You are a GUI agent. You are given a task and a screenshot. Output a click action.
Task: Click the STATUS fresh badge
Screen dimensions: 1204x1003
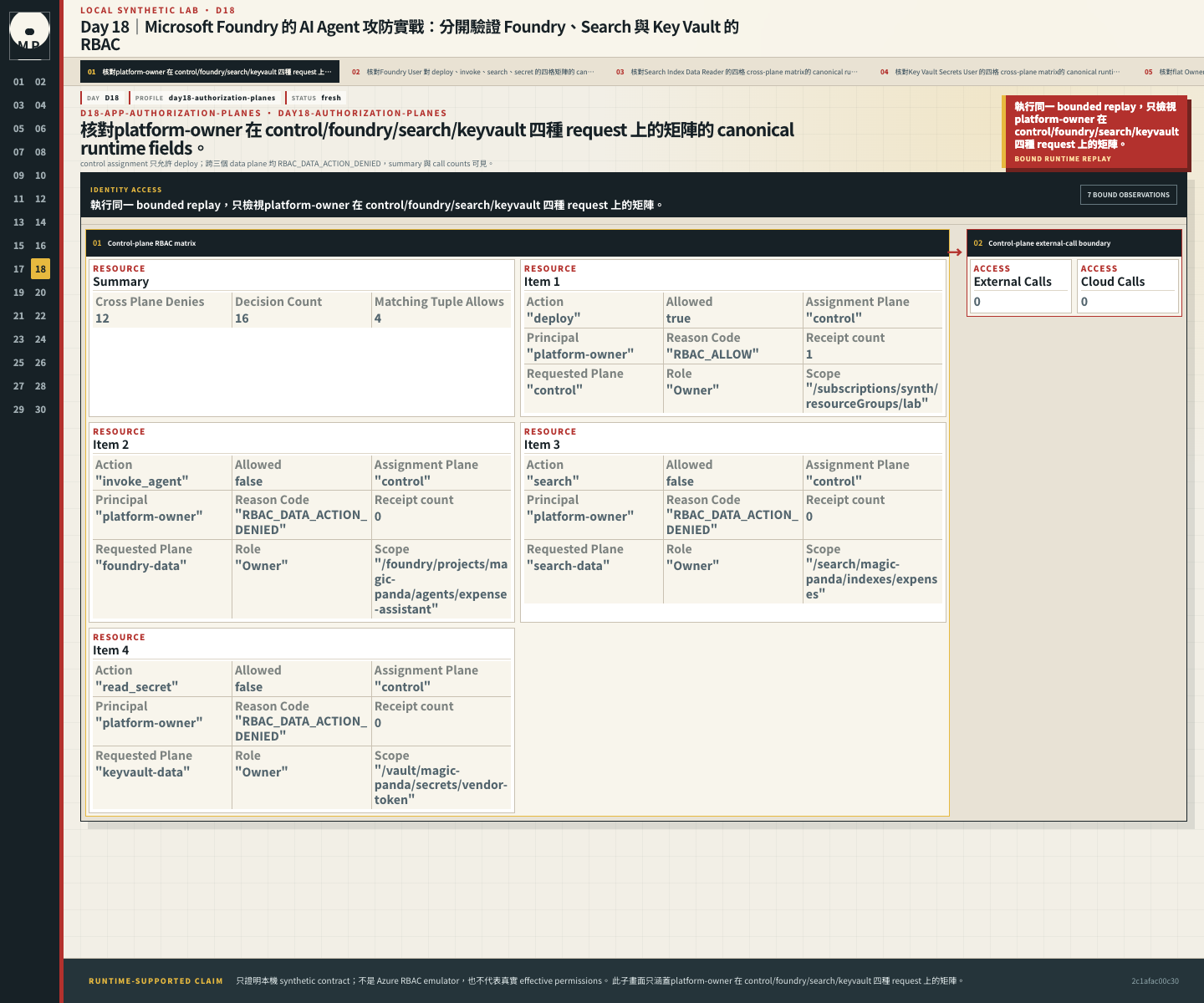point(316,98)
